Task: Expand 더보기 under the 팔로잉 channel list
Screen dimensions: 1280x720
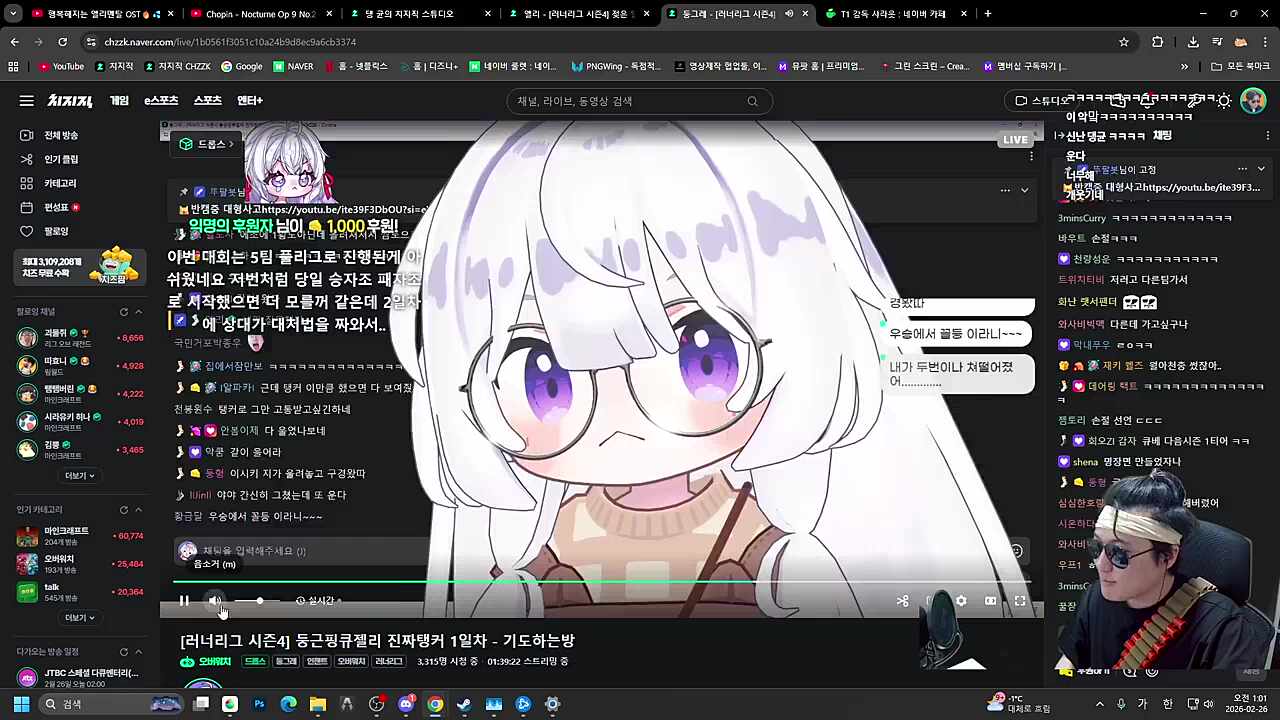Action: point(78,475)
